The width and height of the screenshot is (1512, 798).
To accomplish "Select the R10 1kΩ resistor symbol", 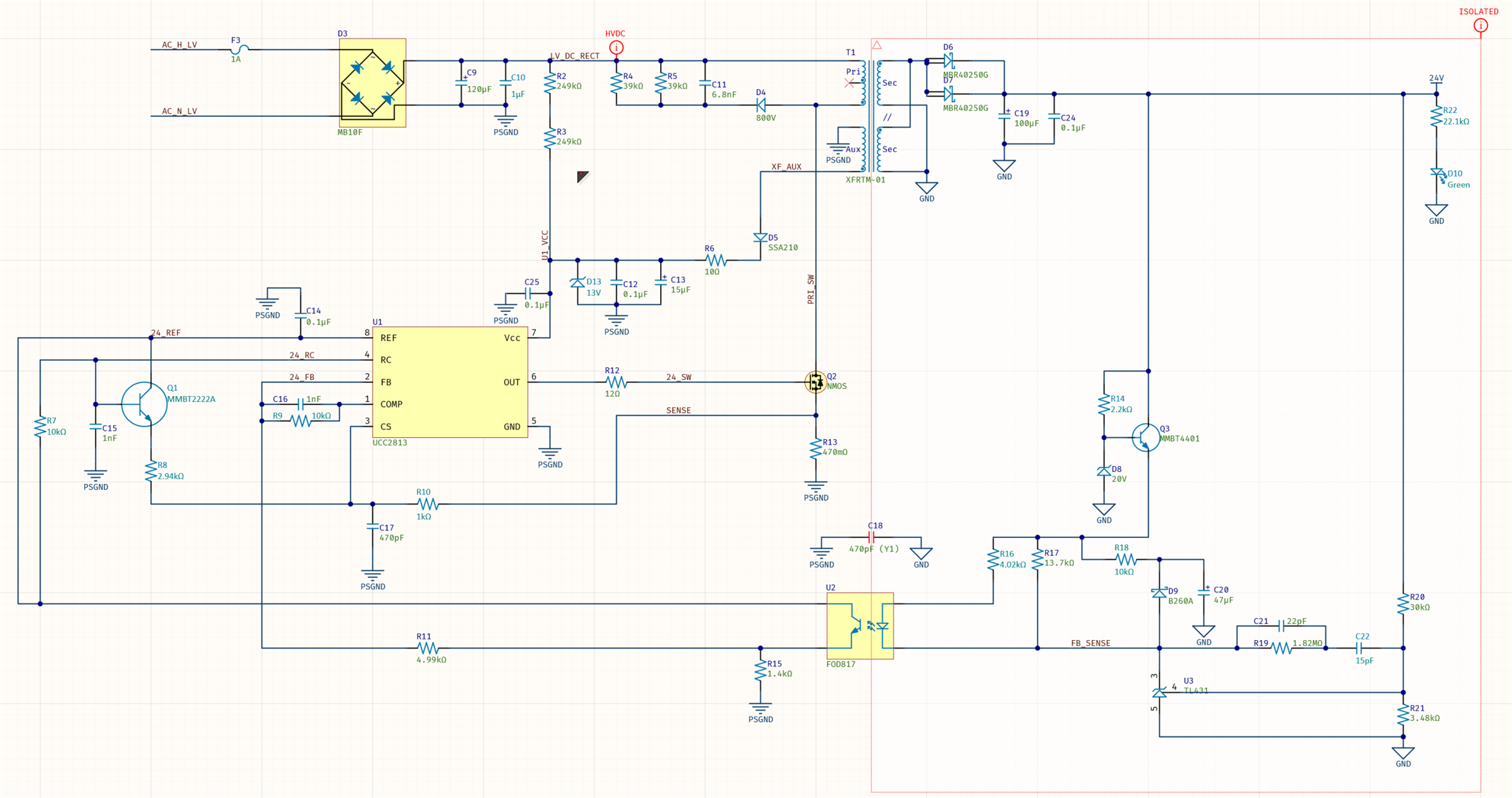I will tap(427, 504).
